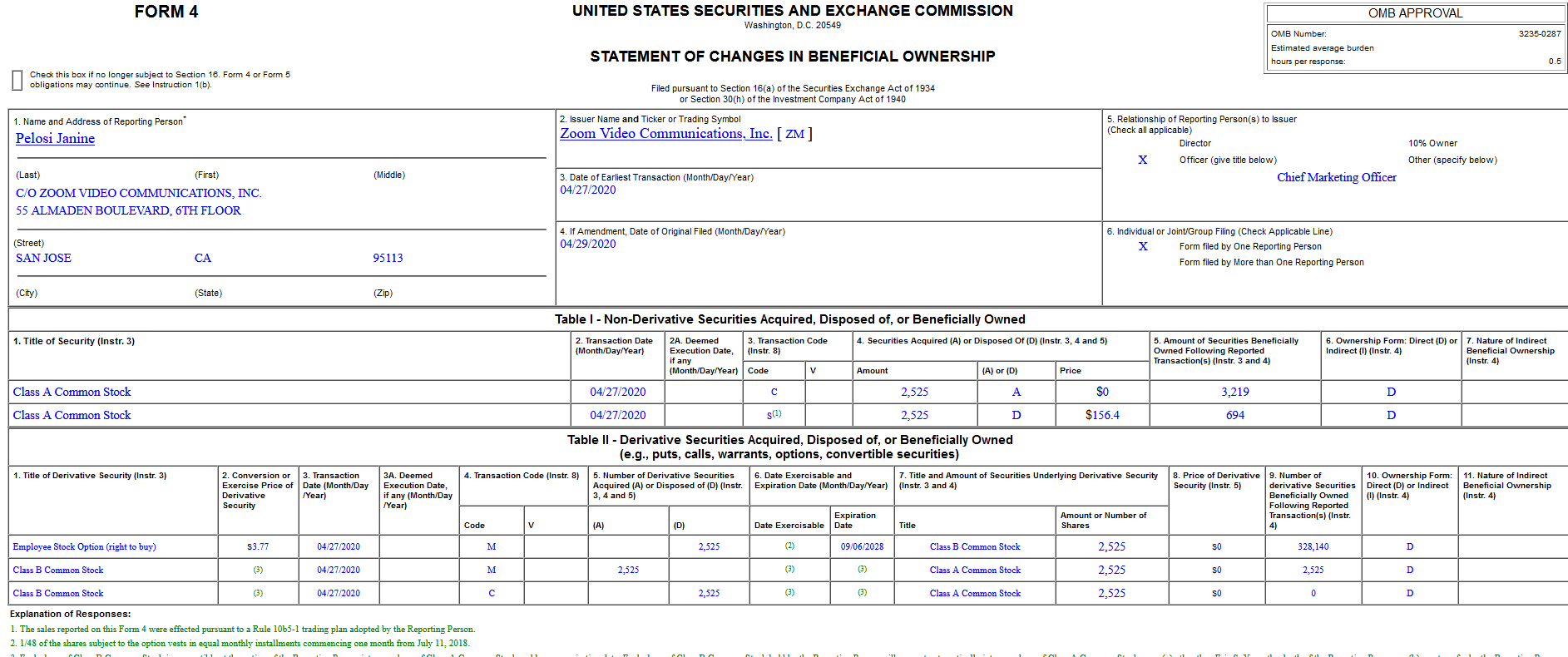Screen dimensions: 1568x657
Task: Click the OMB APPROVAL box header
Action: [1415, 13]
